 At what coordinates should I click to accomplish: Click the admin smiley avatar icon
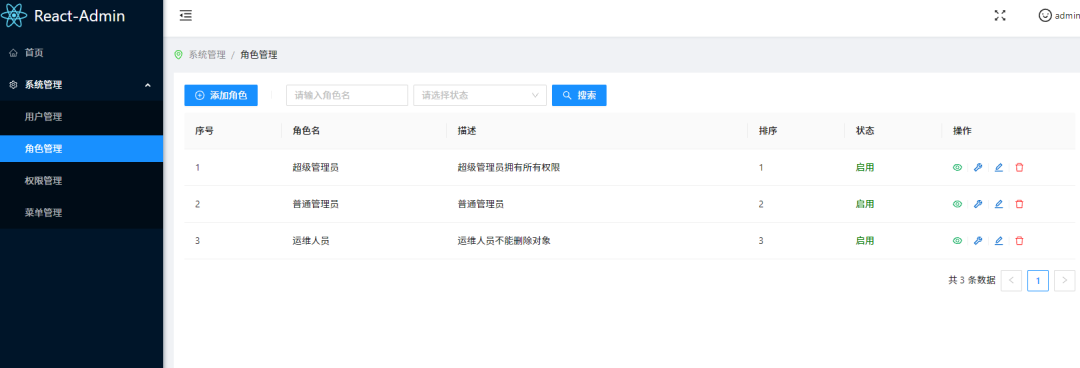click(1045, 15)
